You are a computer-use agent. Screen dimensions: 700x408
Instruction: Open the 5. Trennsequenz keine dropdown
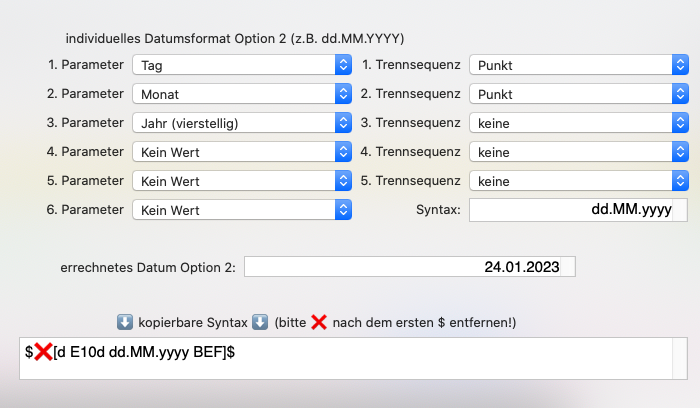coord(579,181)
